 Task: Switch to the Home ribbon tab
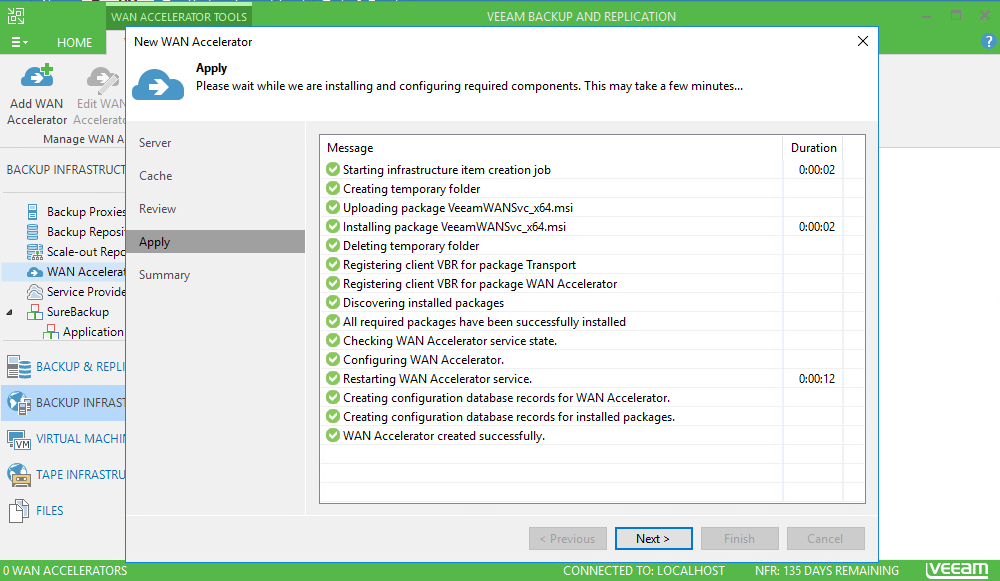click(74, 42)
